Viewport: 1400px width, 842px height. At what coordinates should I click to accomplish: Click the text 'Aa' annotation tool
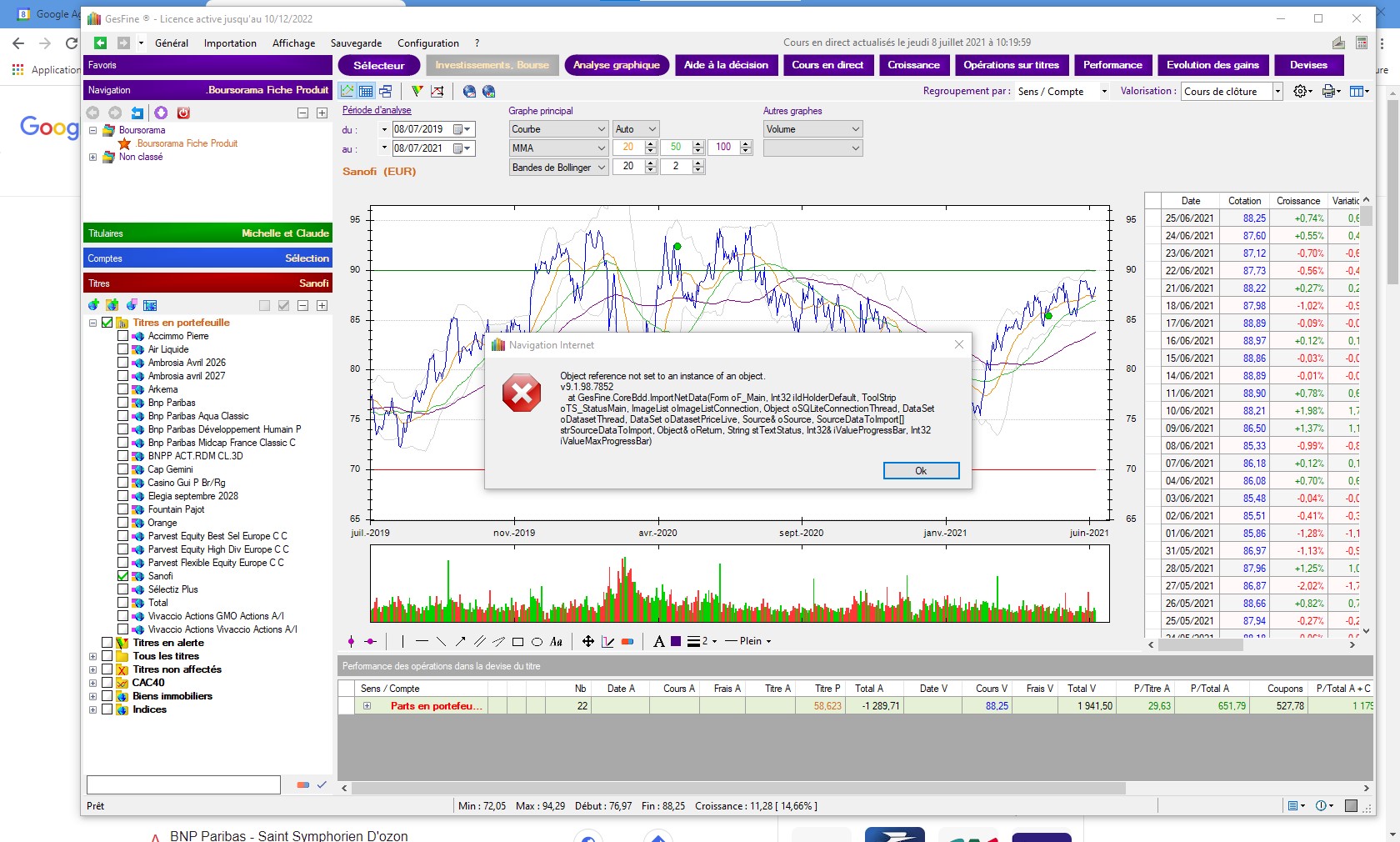556,641
